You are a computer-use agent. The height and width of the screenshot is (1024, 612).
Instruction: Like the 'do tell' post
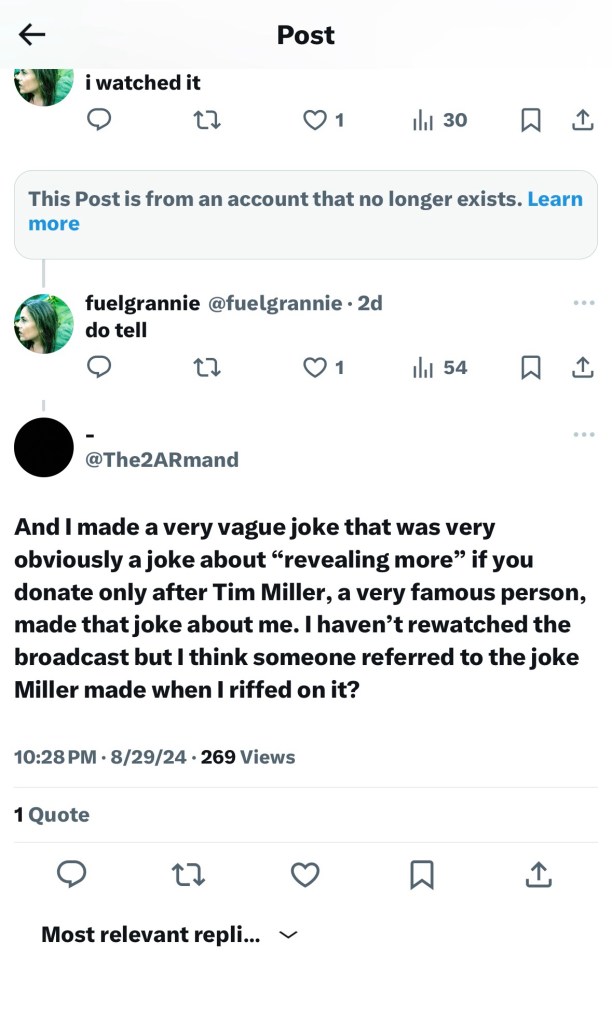tap(315, 368)
